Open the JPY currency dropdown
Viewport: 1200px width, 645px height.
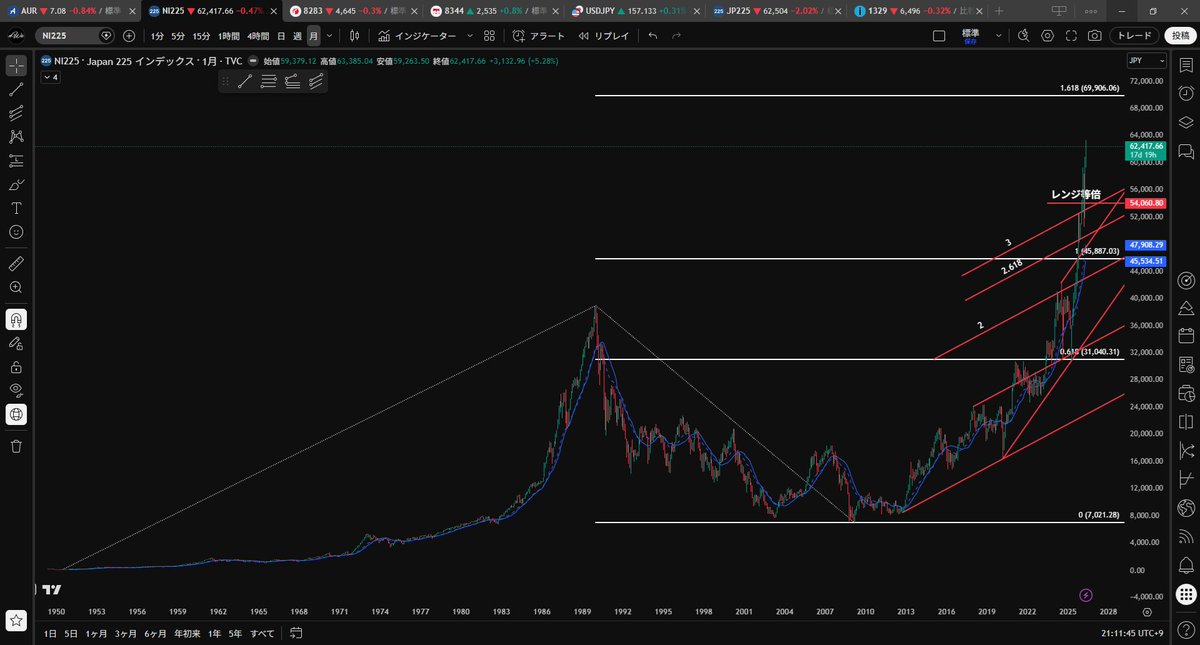[1147, 61]
